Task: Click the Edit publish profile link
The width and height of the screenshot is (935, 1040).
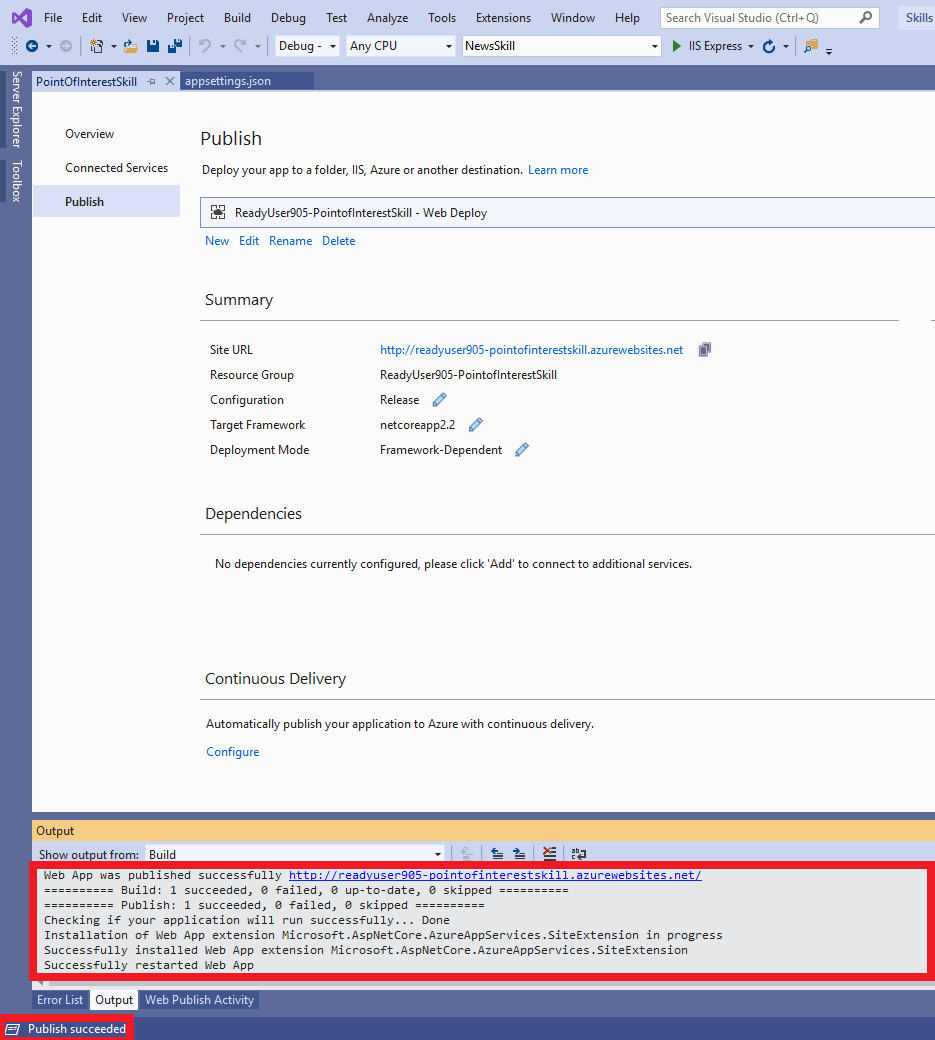Action: click(x=249, y=241)
